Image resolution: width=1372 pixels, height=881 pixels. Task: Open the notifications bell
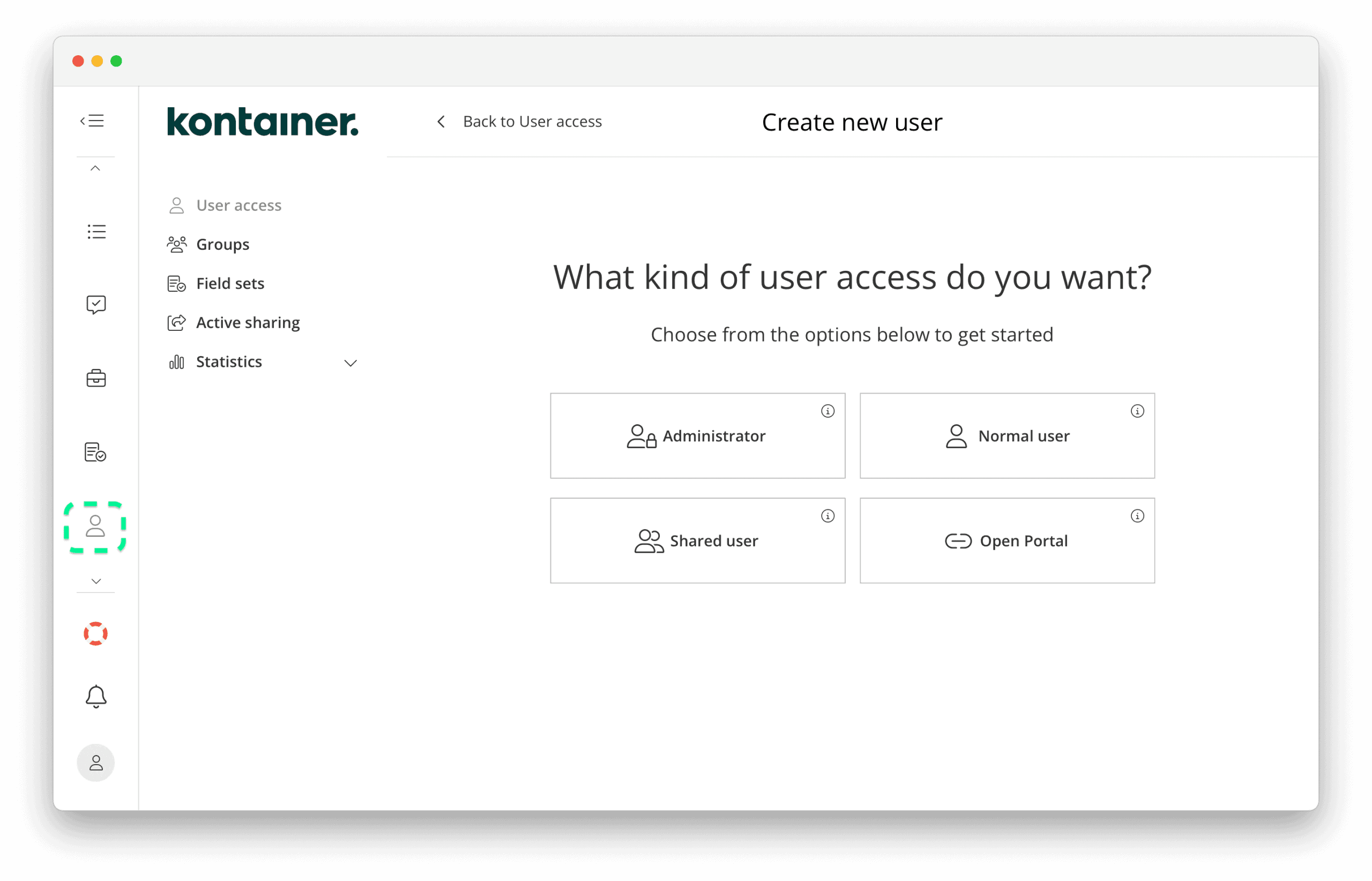point(96,697)
